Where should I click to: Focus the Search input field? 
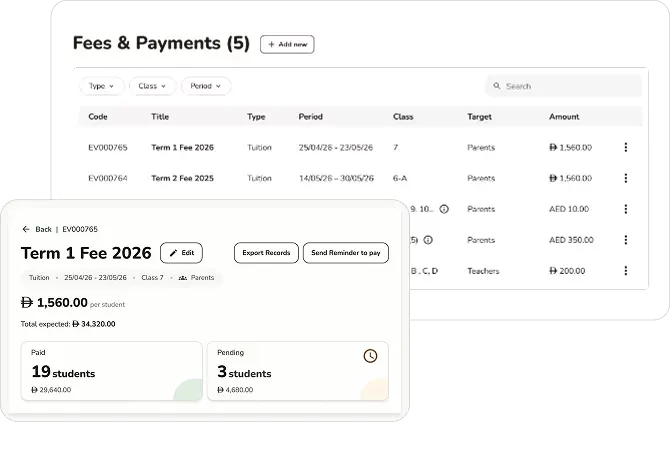point(565,86)
